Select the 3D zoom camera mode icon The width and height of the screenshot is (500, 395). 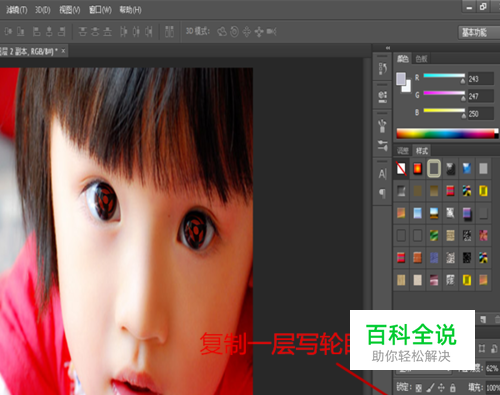pyautogui.click(x=271, y=32)
